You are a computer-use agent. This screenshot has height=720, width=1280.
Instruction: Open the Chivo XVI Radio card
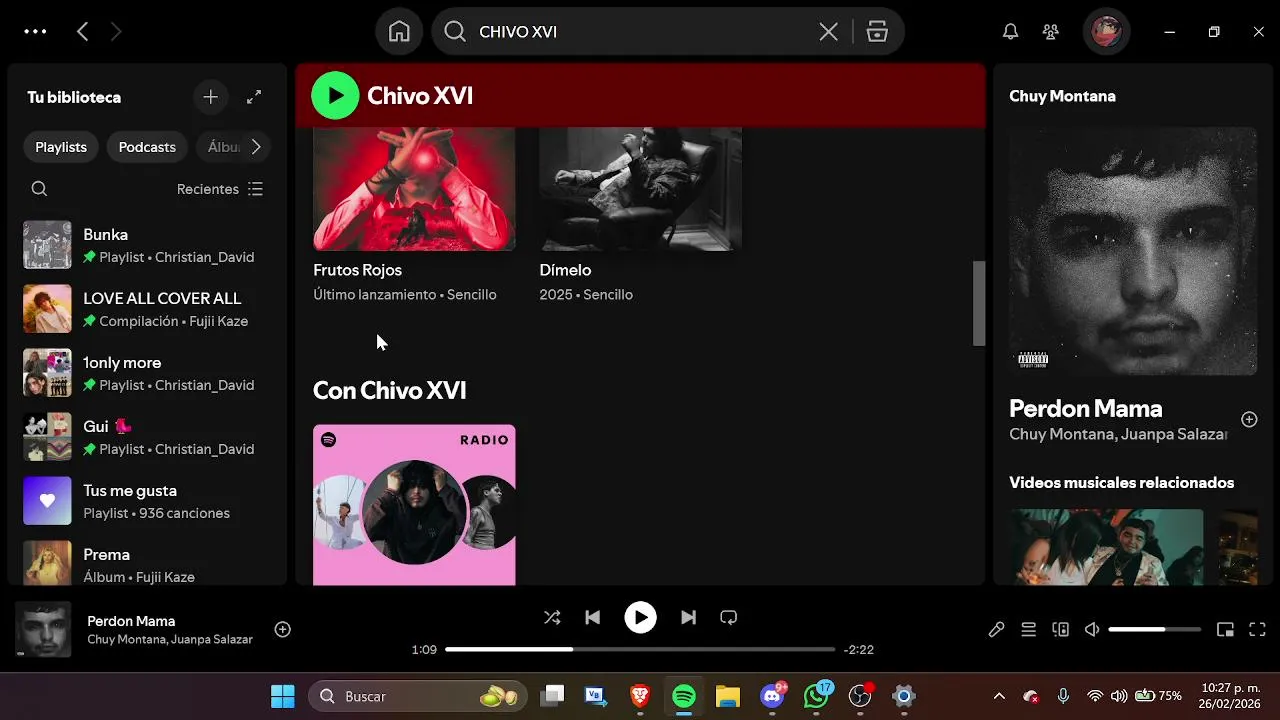point(414,505)
